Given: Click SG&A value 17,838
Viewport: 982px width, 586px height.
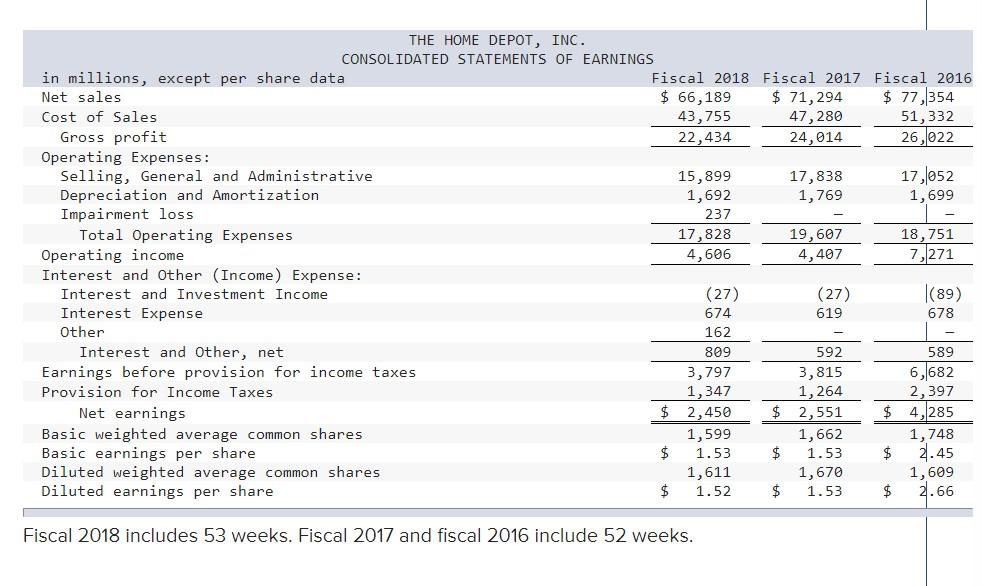Looking at the screenshot, I should click(816, 177).
